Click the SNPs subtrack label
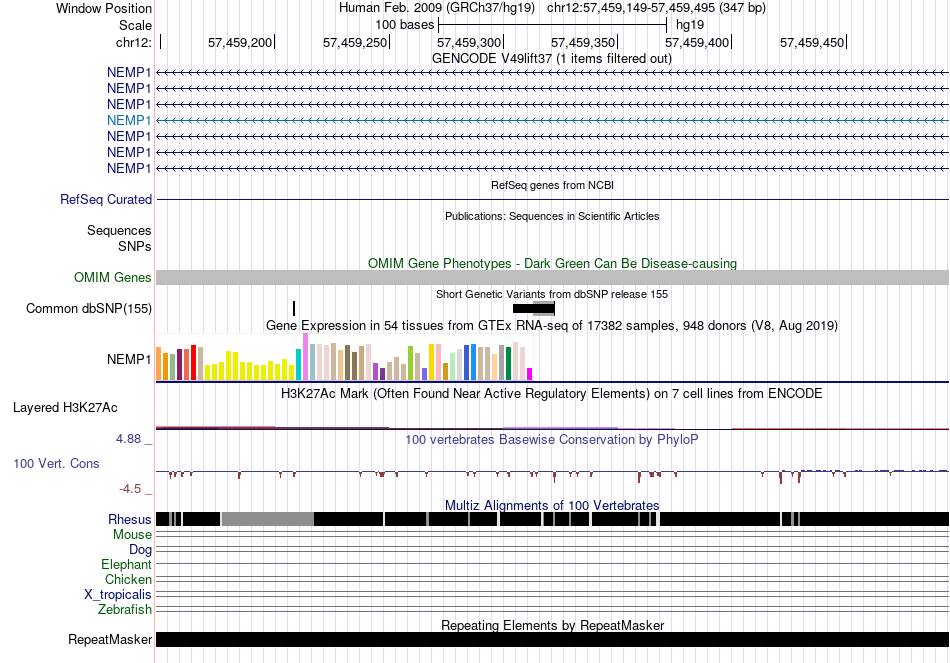950x663 pixels. click(135, 246)
